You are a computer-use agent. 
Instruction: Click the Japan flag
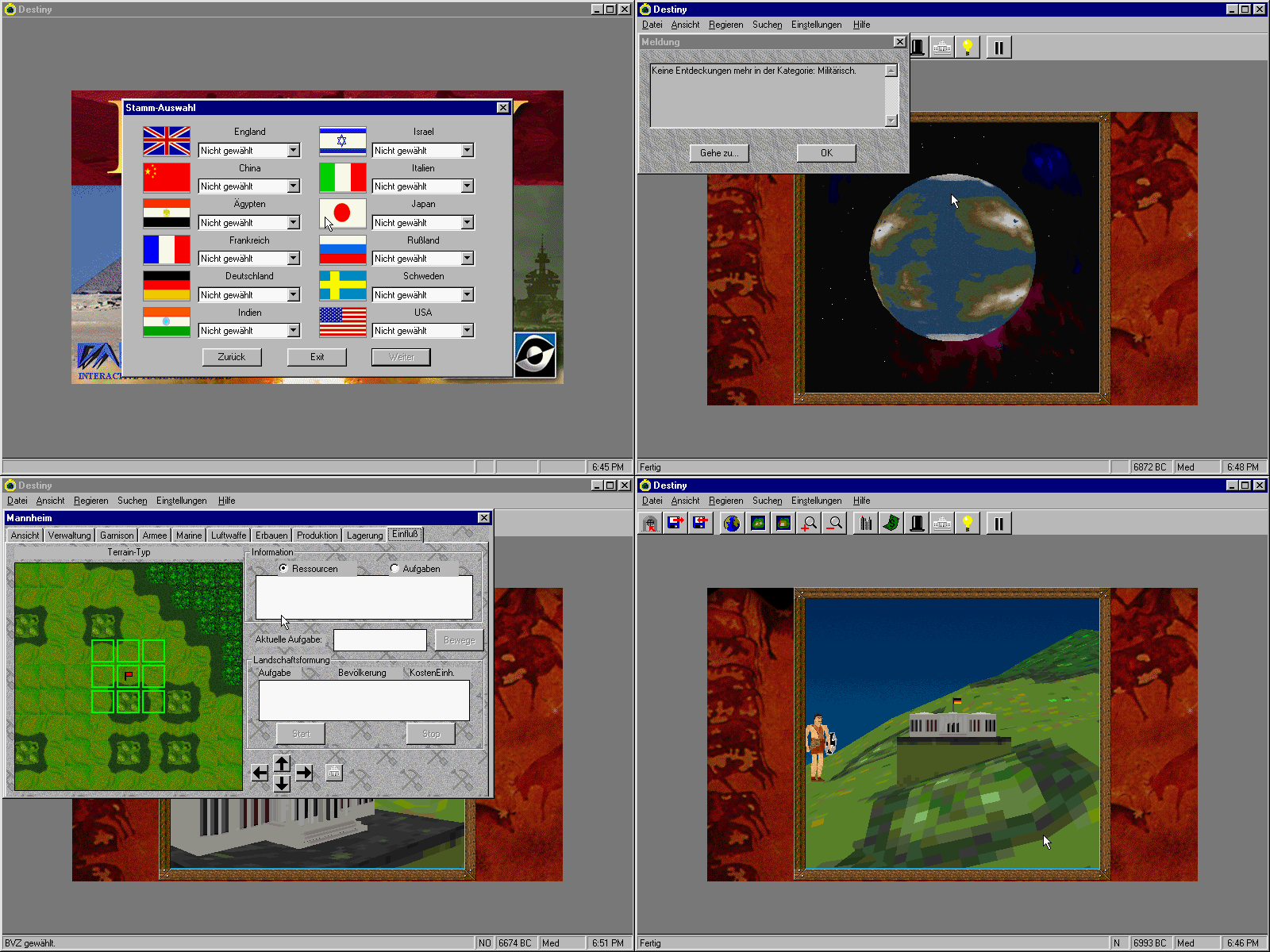coord(343,213)
